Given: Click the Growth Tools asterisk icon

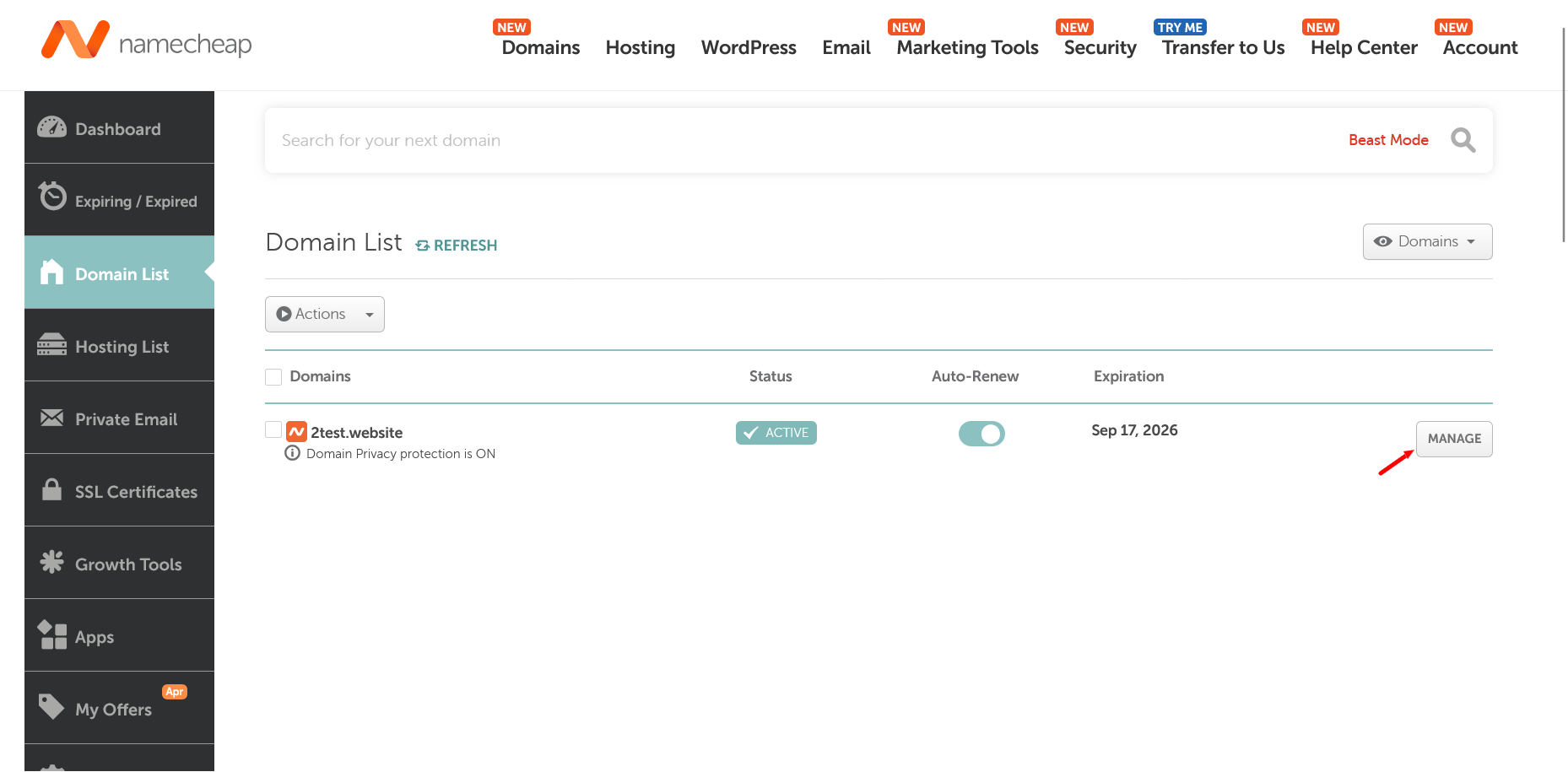Looking at the screenshot, I should coord(51,562).
